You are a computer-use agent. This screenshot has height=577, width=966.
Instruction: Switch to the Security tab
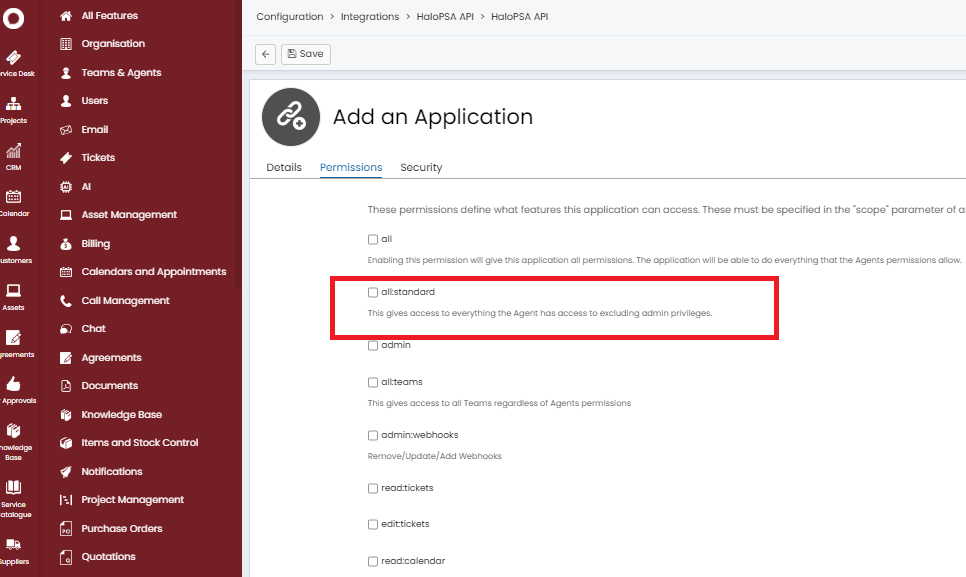(421, 167)
